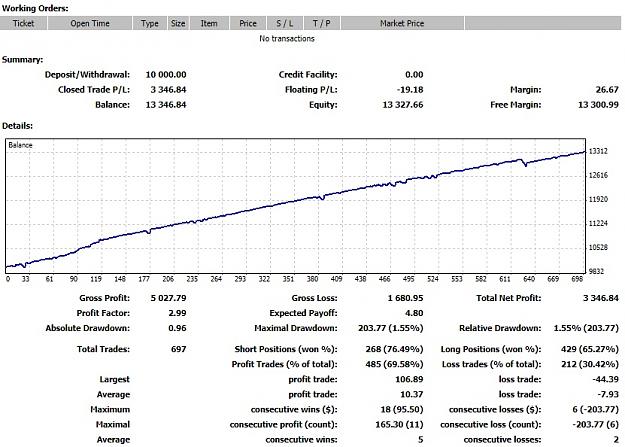Click the 13312 axis label on chart
Viewport: 625px width, 447px height.
click(x=598, y=151)
